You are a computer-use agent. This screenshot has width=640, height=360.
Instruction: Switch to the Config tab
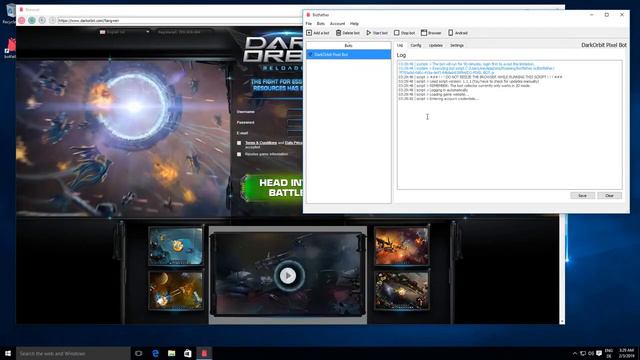(416, 45)
